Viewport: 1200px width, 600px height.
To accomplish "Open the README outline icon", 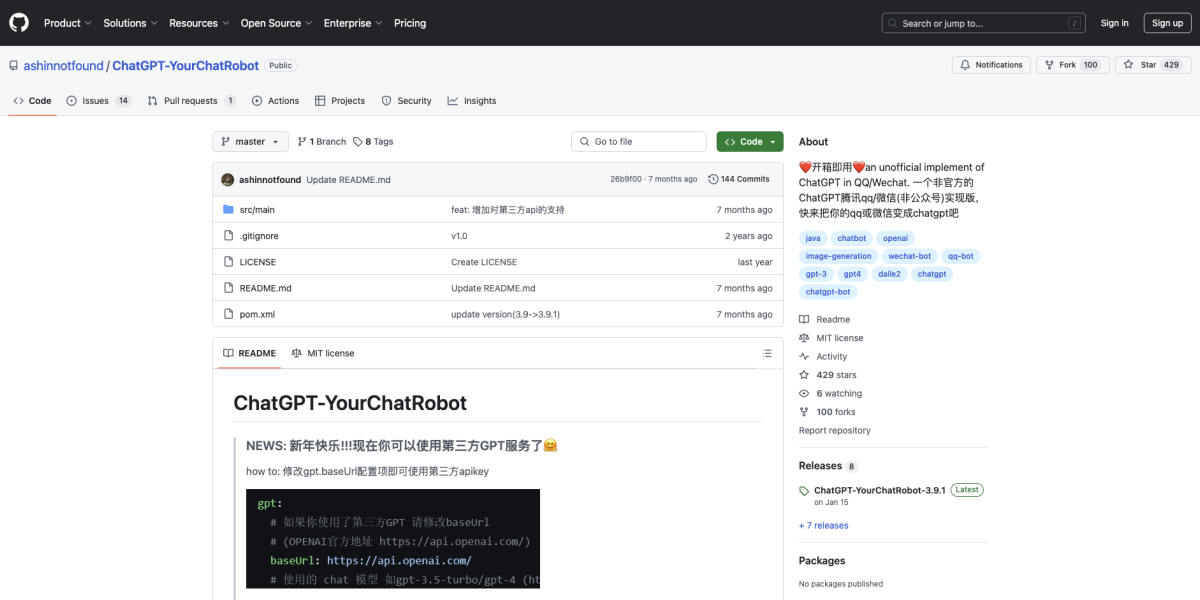I will click(x=766, y=353).
